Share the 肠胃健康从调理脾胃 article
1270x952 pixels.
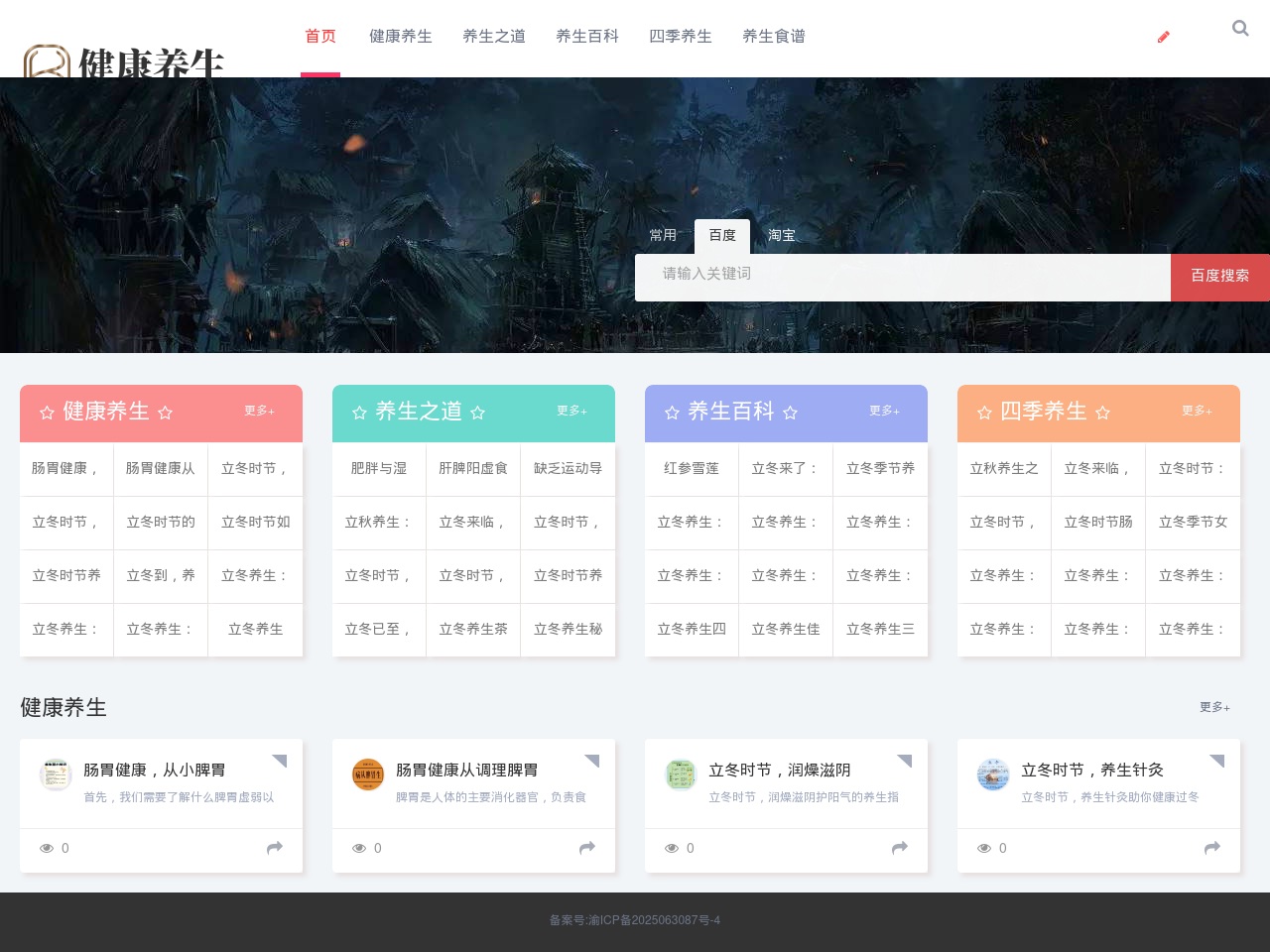587,848
